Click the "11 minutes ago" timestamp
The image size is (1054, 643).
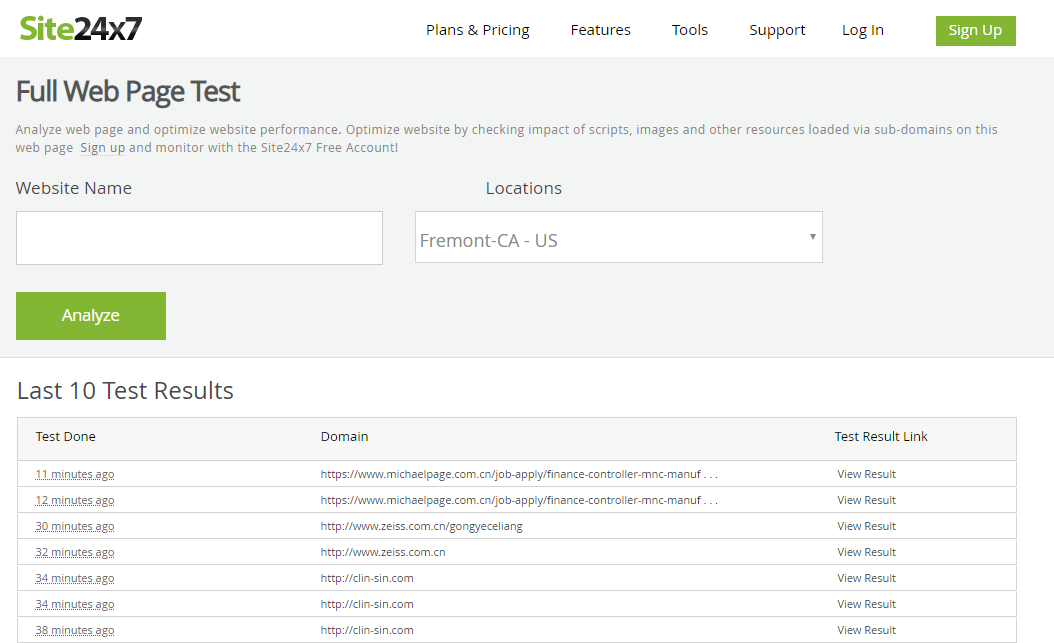[x=75, y=474]
